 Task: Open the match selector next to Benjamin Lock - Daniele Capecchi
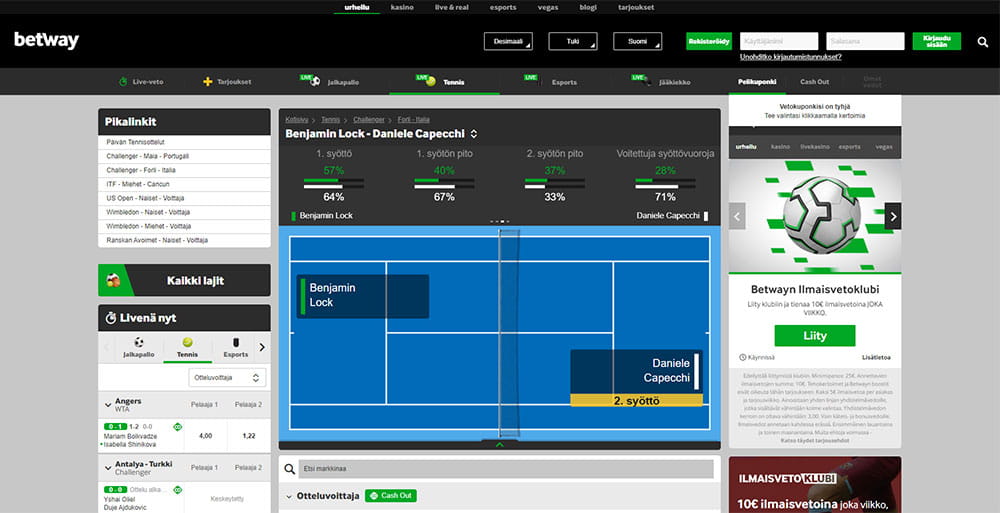point(474,134)
